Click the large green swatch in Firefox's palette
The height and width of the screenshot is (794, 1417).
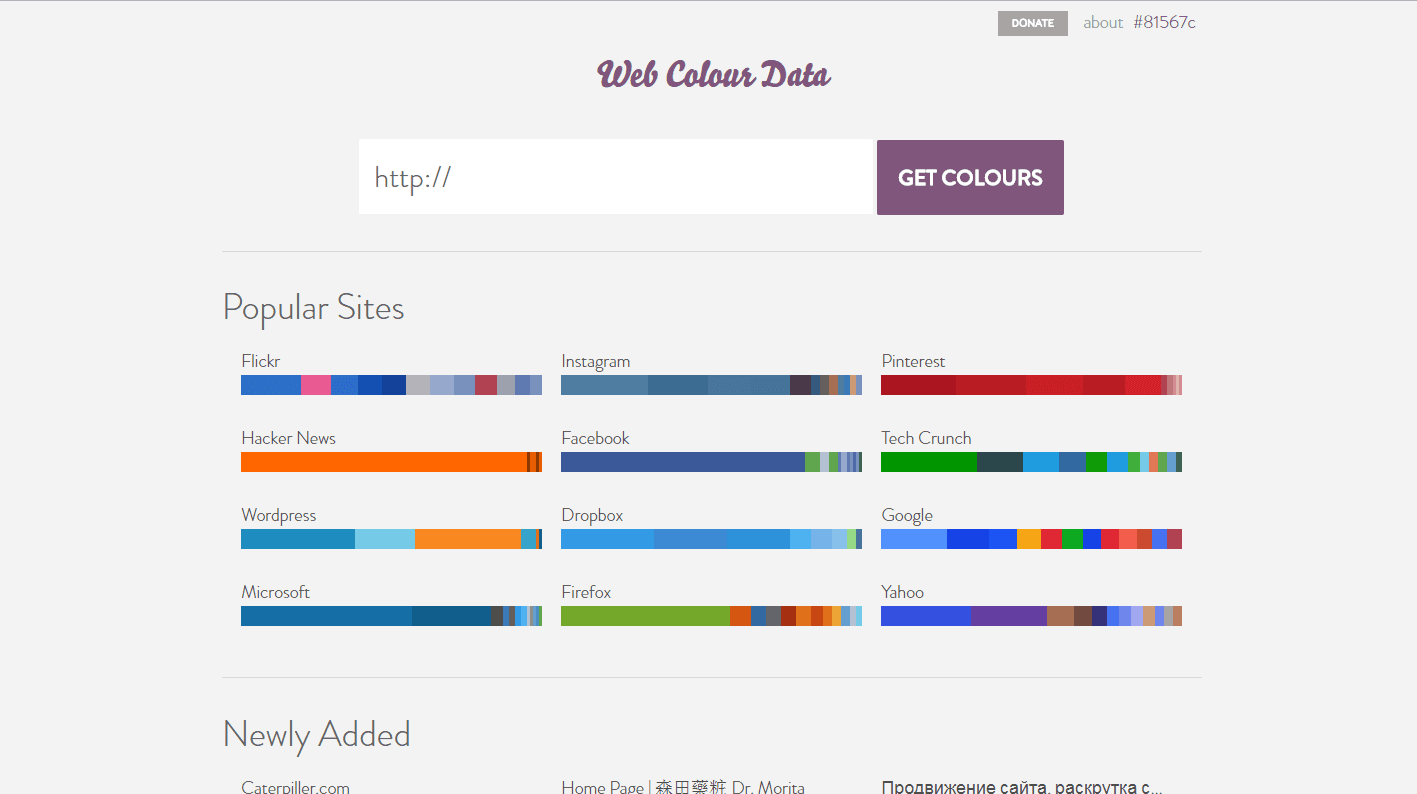(x=645, y=616)
